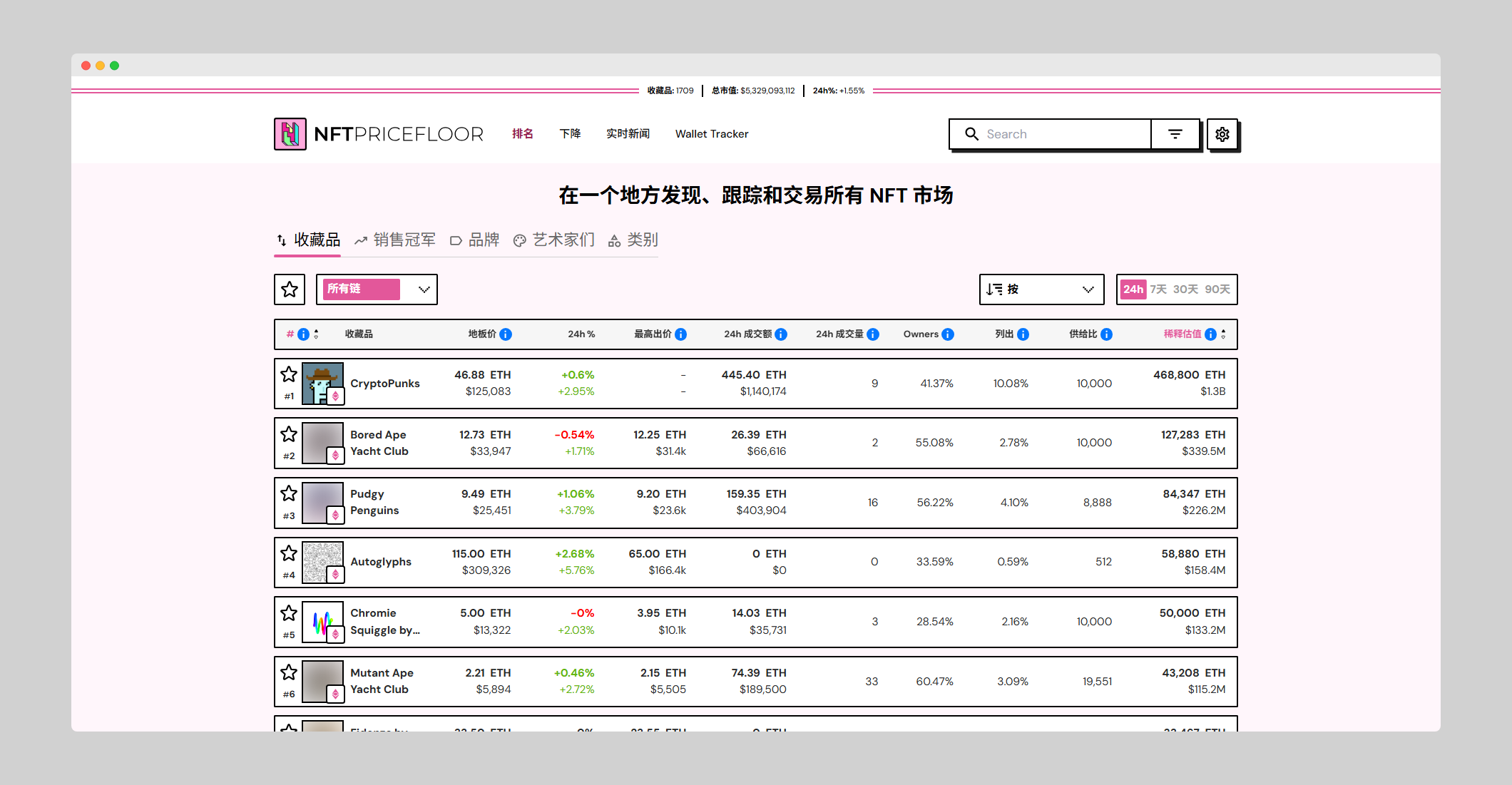This screenshot has height=785, width=1512.
Task: Click info icon next to 列出
Action: pyautogui.click(x=1023, y=334)
